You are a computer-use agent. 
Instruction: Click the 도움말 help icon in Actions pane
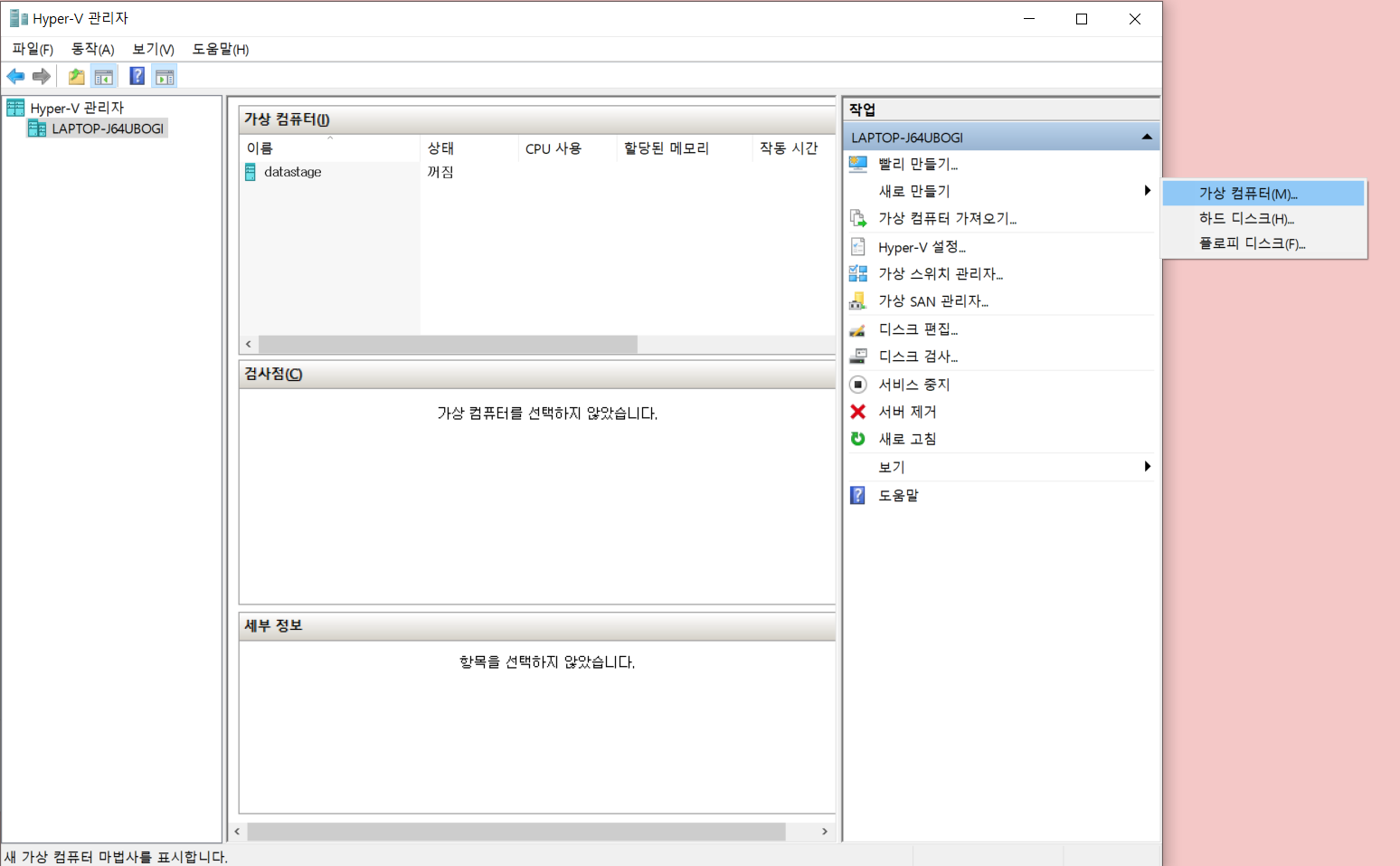point(858,495)
